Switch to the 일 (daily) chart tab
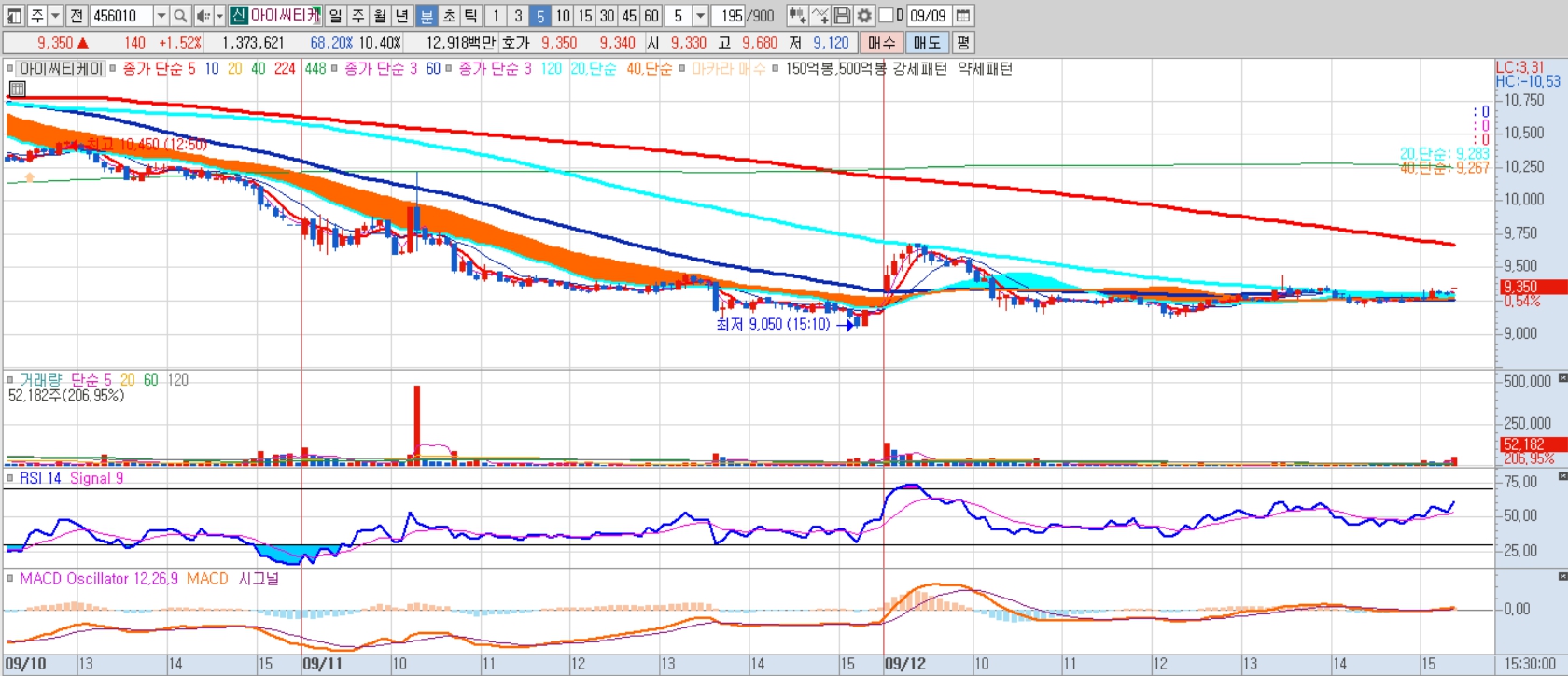Screen dimensions: 1568x676 [336, 16]
